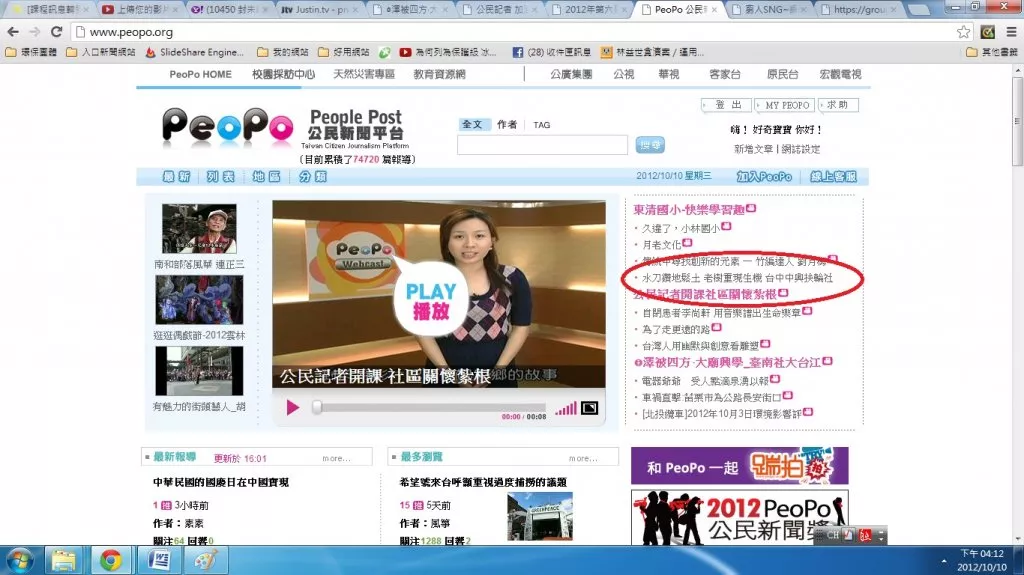1024x575 pixels.
Task: Open PeoPo HOME in the top navigation
Action: pyautogui.click(x=200, y=74)
